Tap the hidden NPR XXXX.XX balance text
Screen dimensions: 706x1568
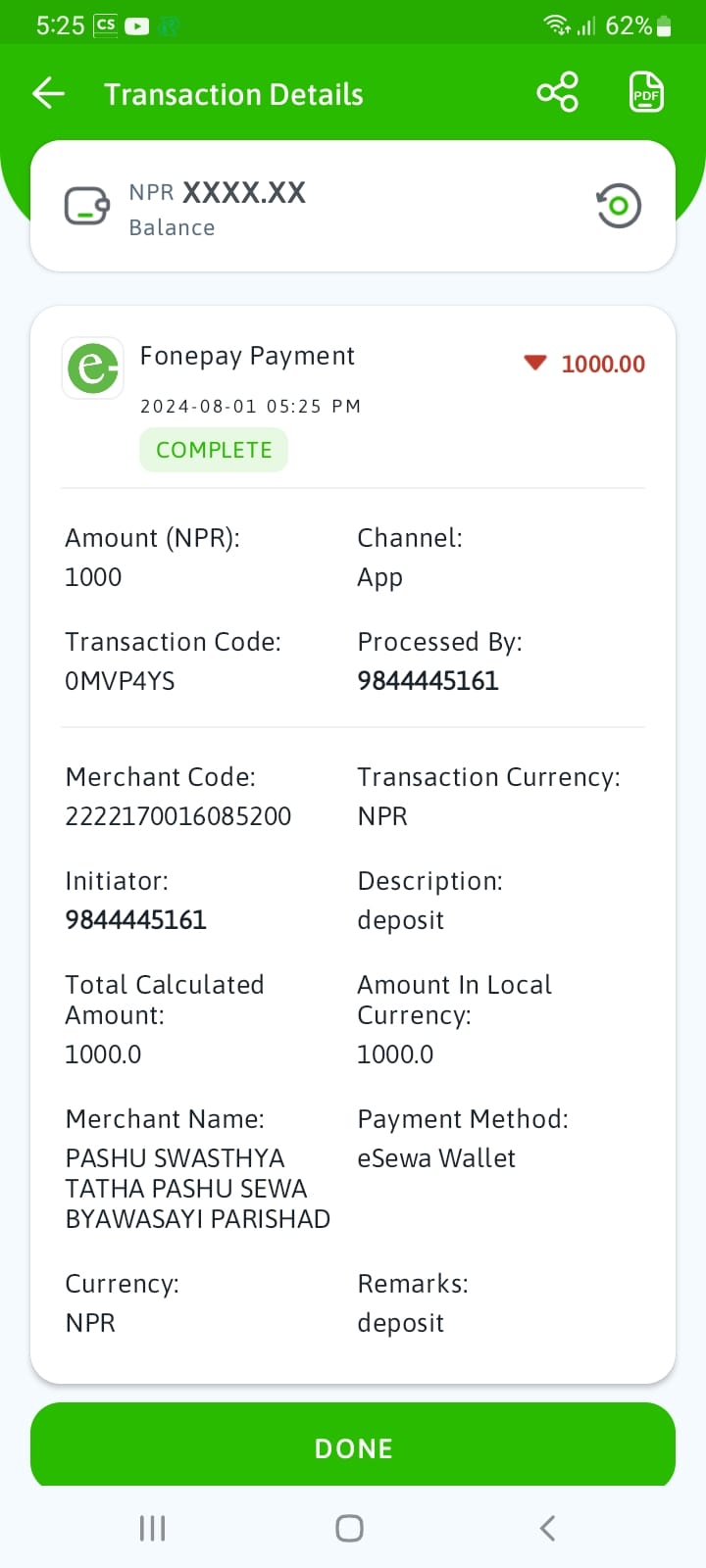pyautogui.click(x=218, y=192)
